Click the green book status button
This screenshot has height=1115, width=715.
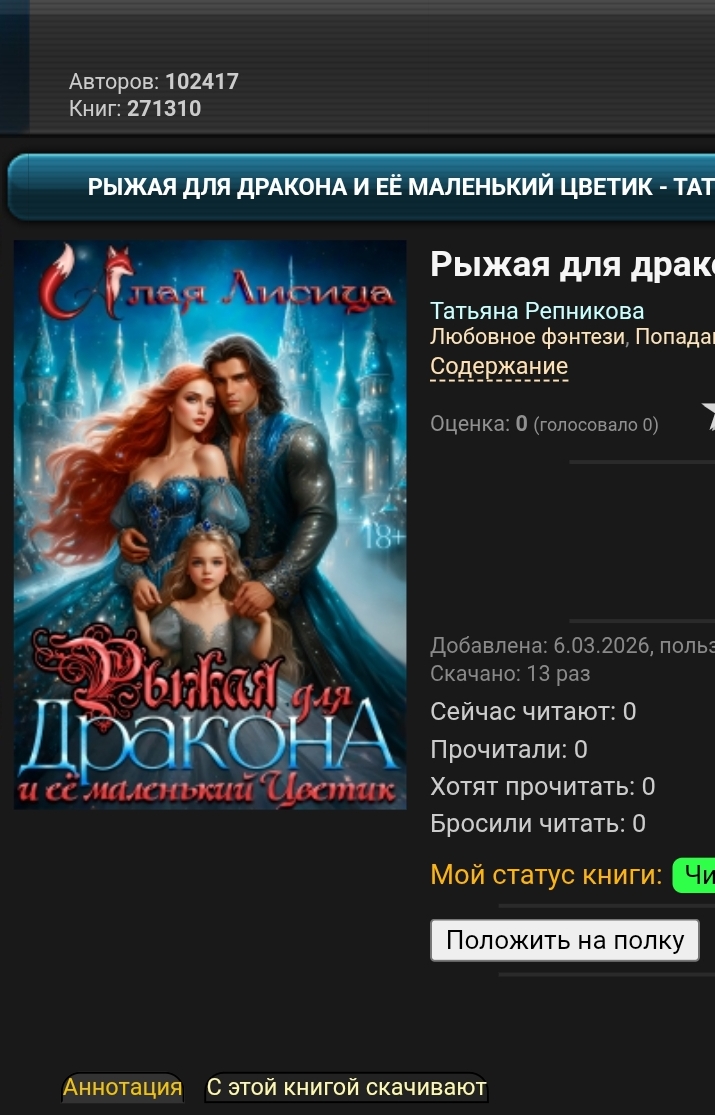click(694, 875)
